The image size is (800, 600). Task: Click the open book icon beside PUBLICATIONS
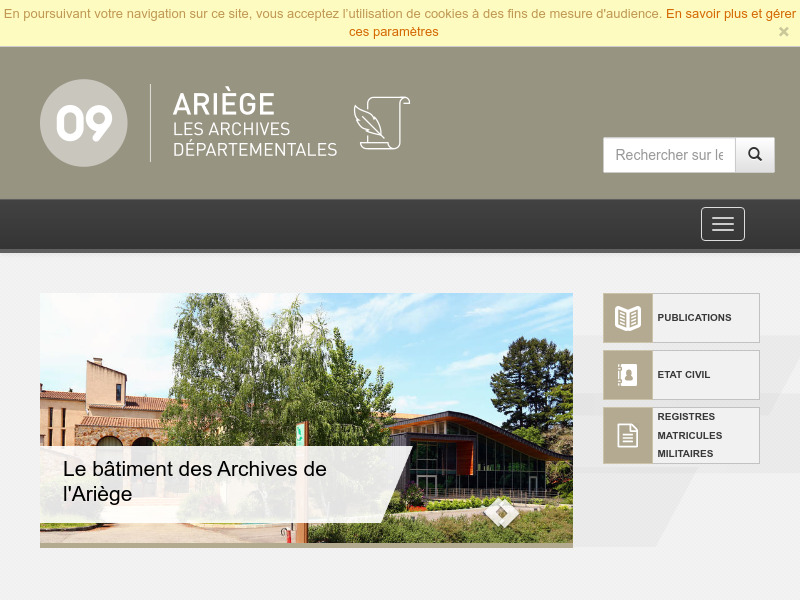pos(628,317)
